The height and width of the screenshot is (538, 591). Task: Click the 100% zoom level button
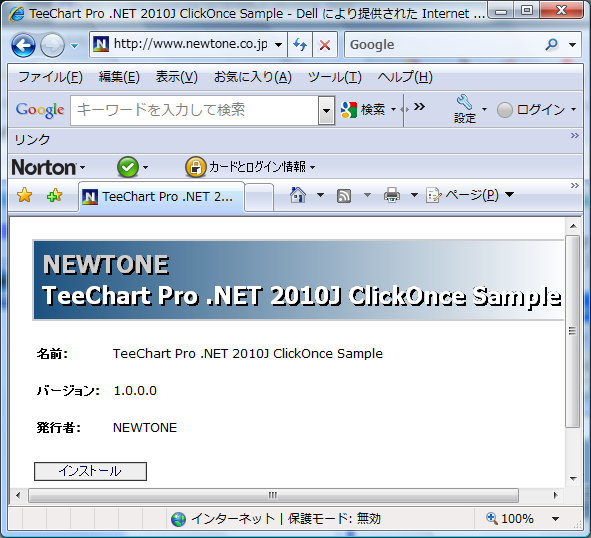pos(510,519)
